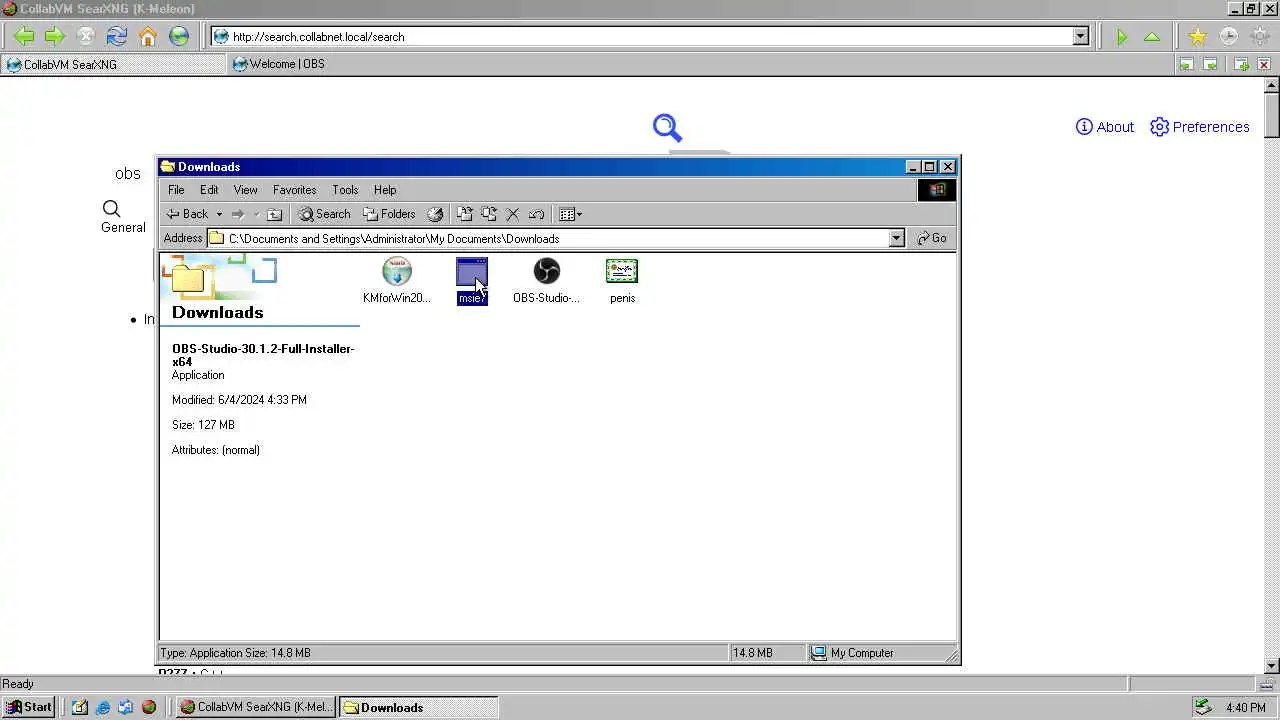This screenshot has height=720, width=1280.
Task: Click CollabVM SearXNG taskbar button
Action: tap(257, 707)
